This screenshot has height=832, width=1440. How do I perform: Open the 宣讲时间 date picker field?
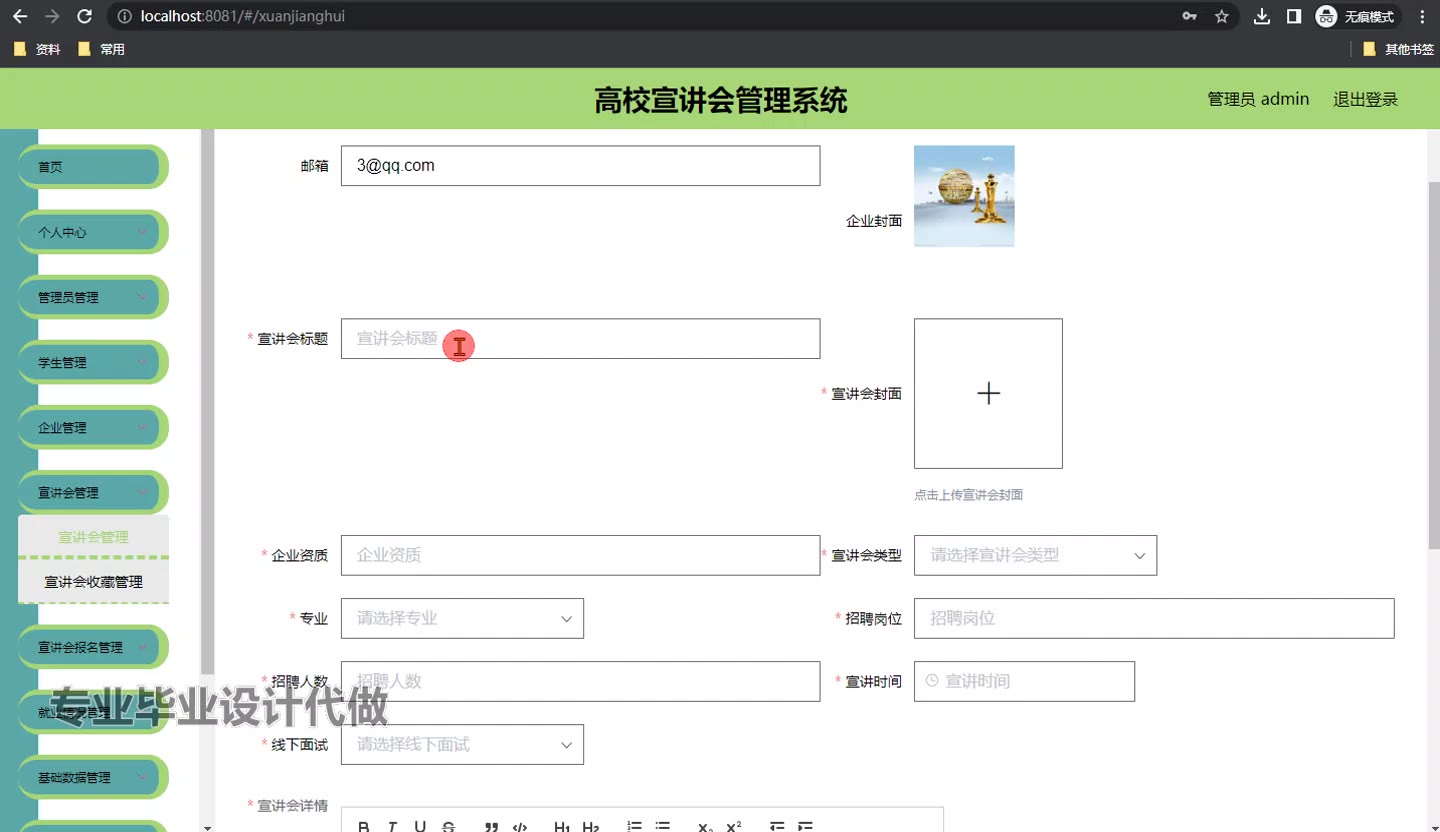coord(1024,681)
